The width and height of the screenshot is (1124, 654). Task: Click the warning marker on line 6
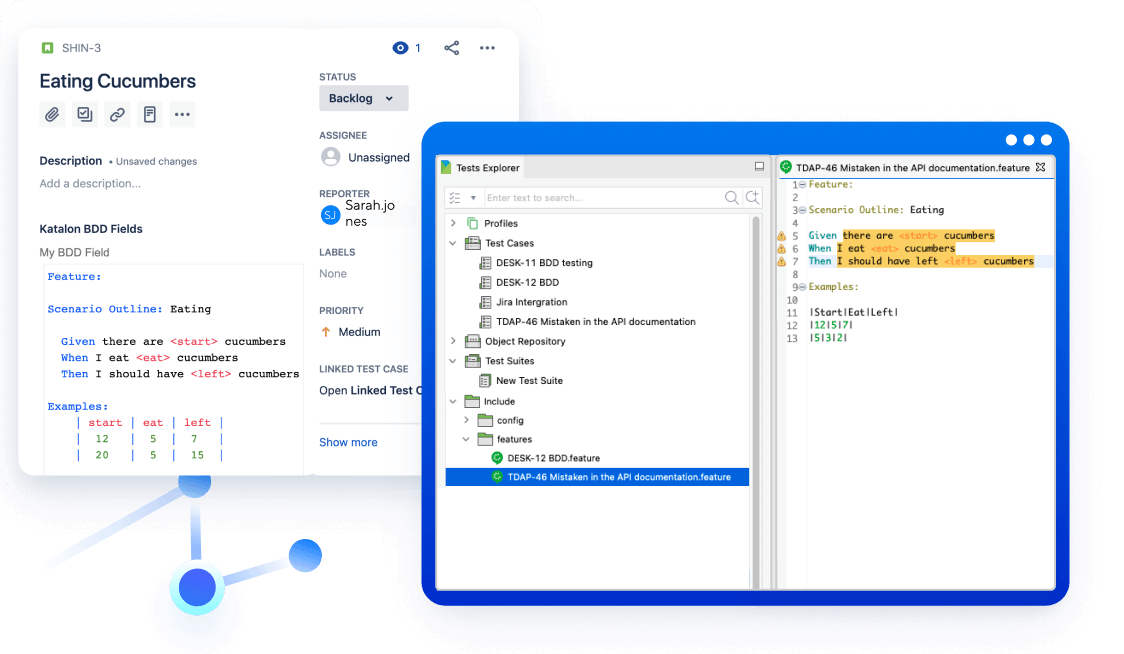tap(781, 249)
